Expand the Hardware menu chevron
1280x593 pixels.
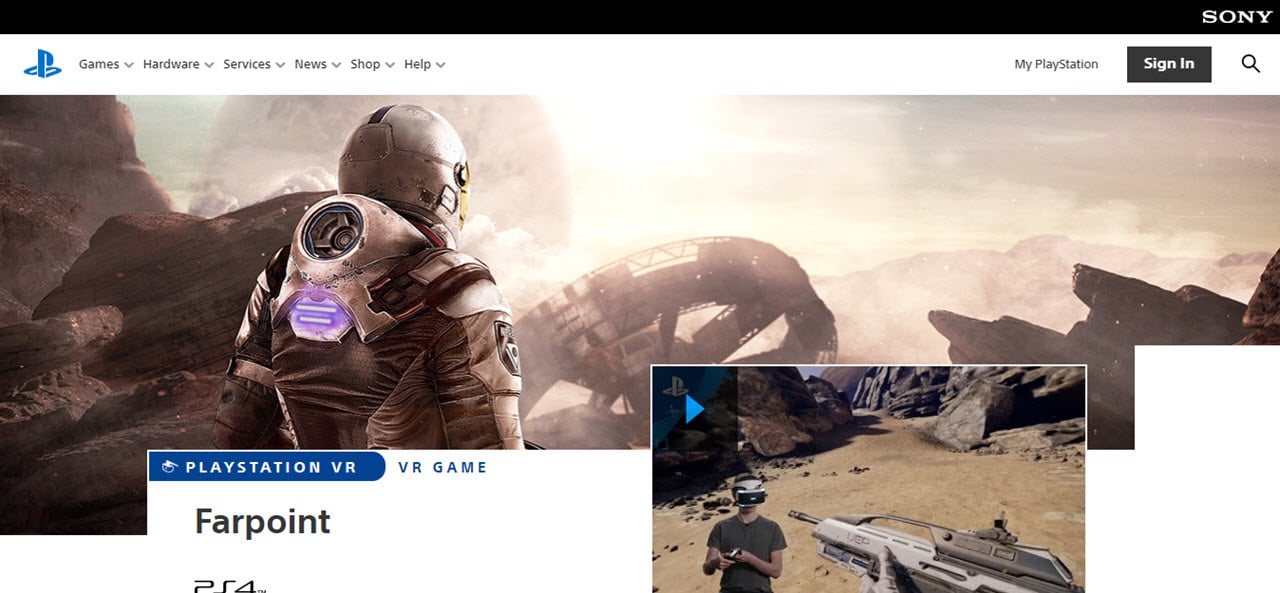coord(209,65)
